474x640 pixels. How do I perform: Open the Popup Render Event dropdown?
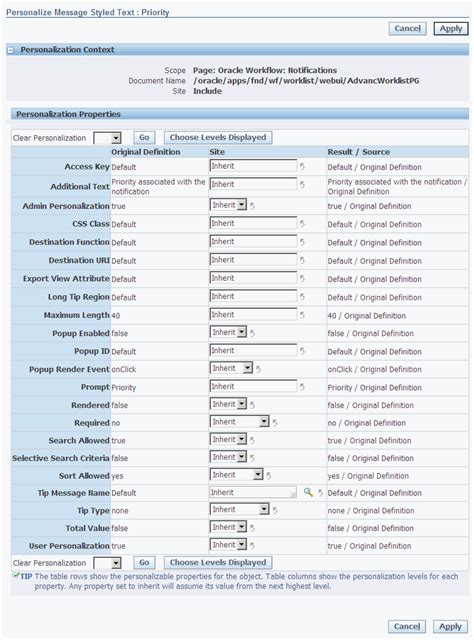click(231, 368)
